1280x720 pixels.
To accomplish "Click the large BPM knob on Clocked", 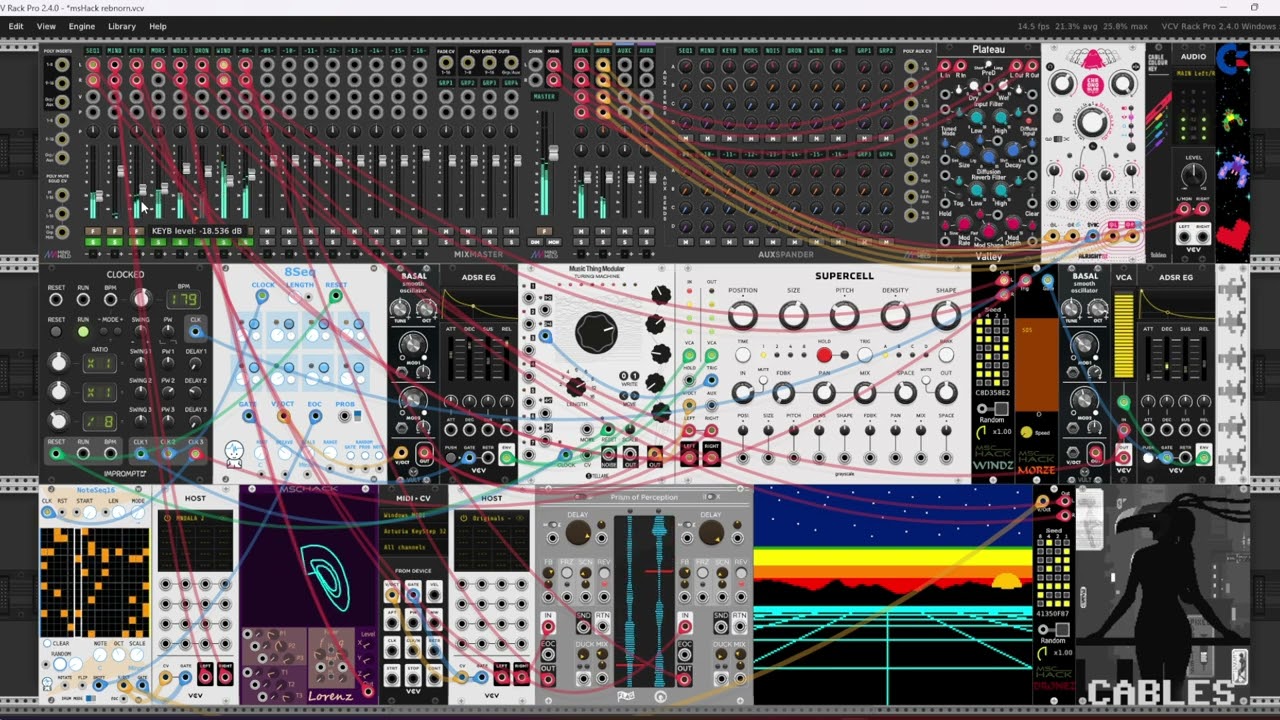I will pyautogui.click(x=142, y=299).
